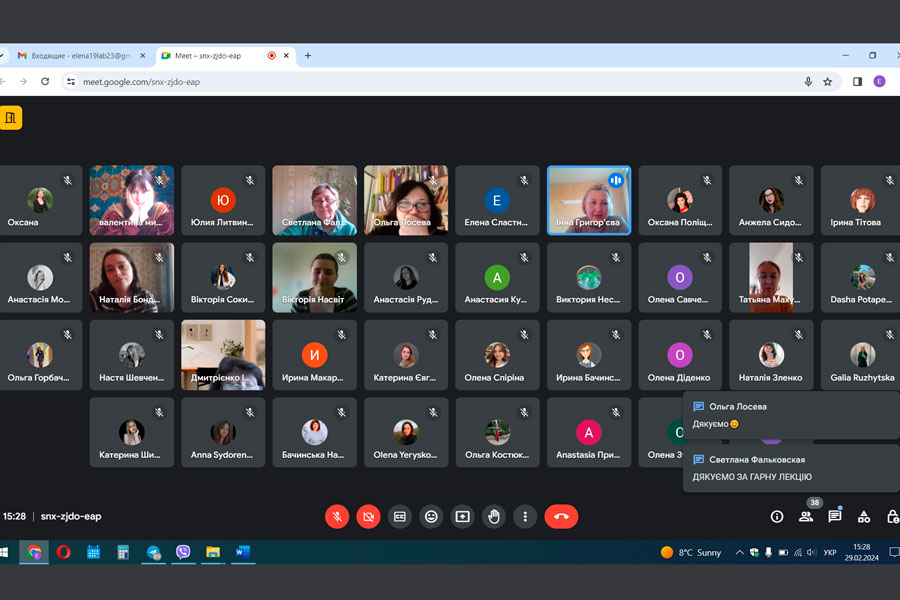This screenshot has width=900, height=600.
Task: Open the activities shapes icon
Action: (864, 517)
